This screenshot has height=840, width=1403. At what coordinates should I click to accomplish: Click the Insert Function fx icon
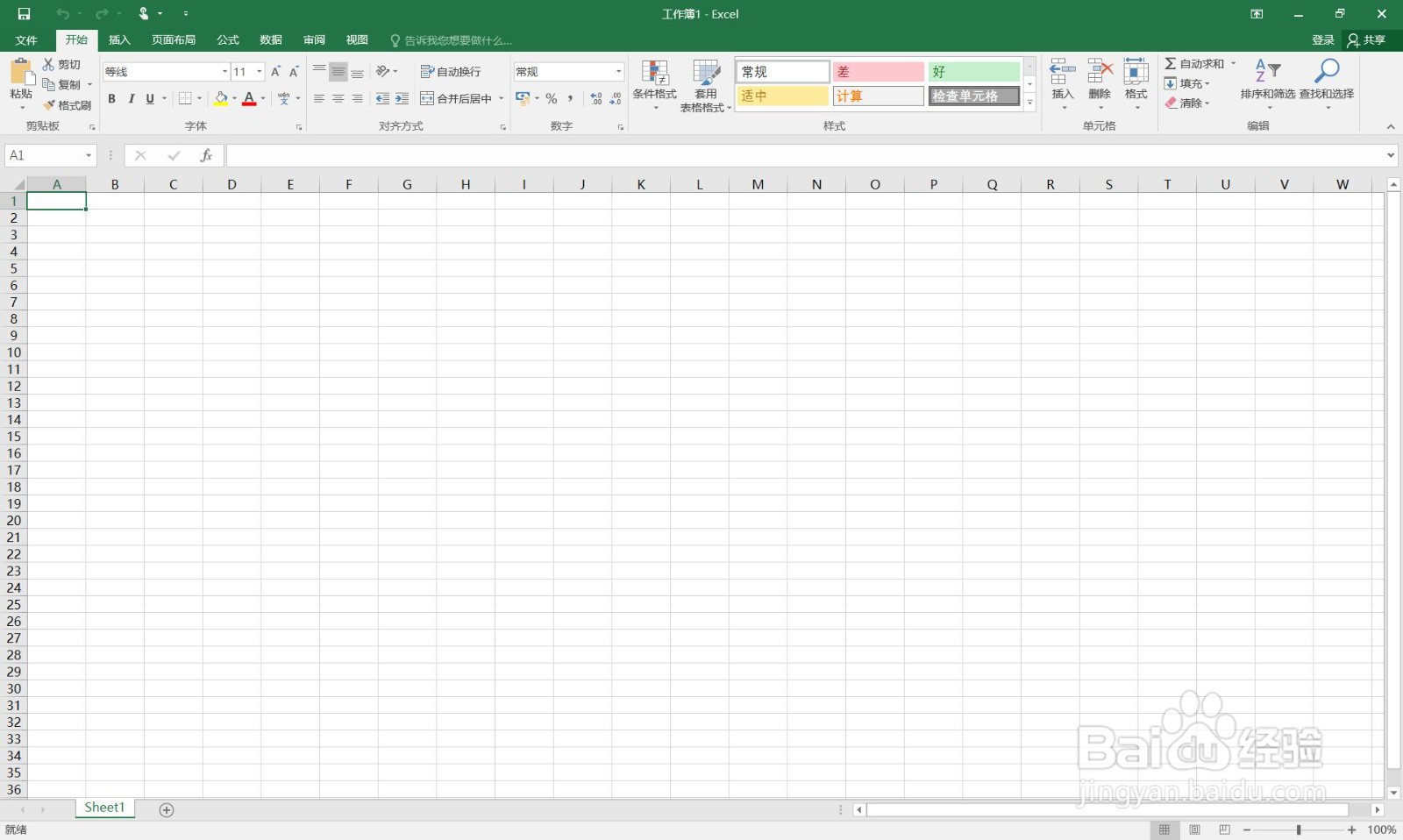pos(206,155)
